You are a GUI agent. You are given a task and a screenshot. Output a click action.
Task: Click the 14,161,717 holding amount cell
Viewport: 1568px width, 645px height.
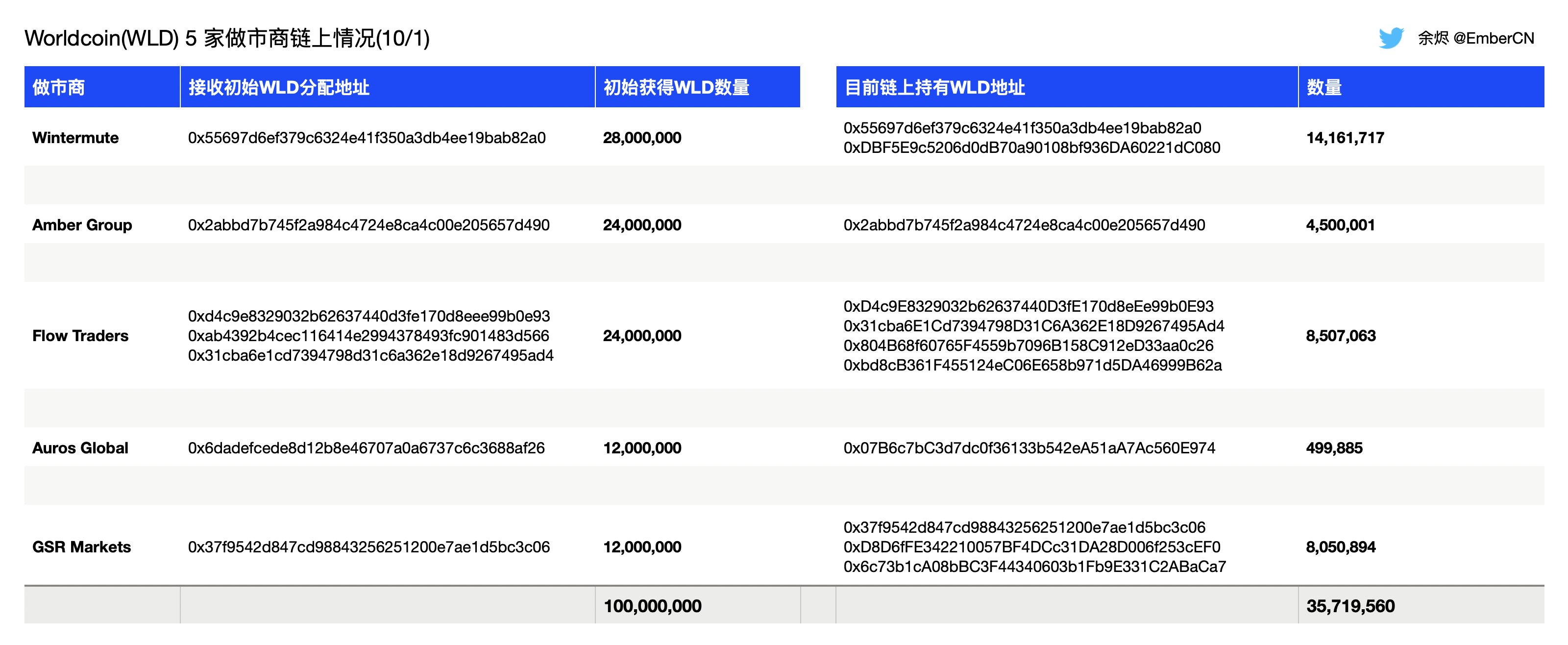point(1344,138)
